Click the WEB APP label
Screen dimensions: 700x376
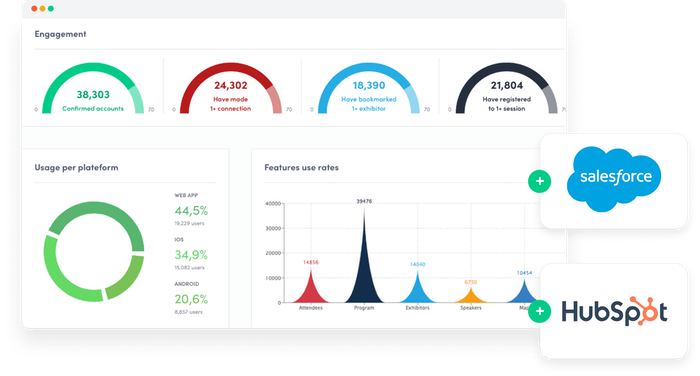coord(186,195)
